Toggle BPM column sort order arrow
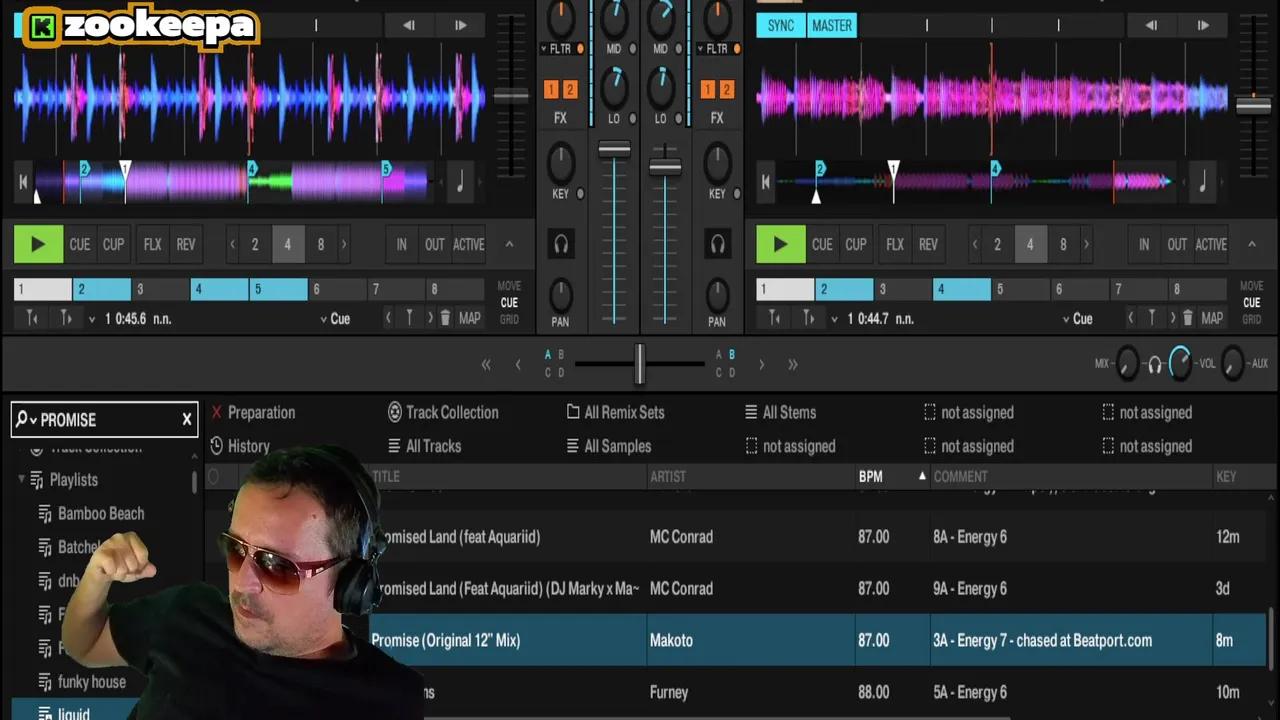 tap(922, 476)
